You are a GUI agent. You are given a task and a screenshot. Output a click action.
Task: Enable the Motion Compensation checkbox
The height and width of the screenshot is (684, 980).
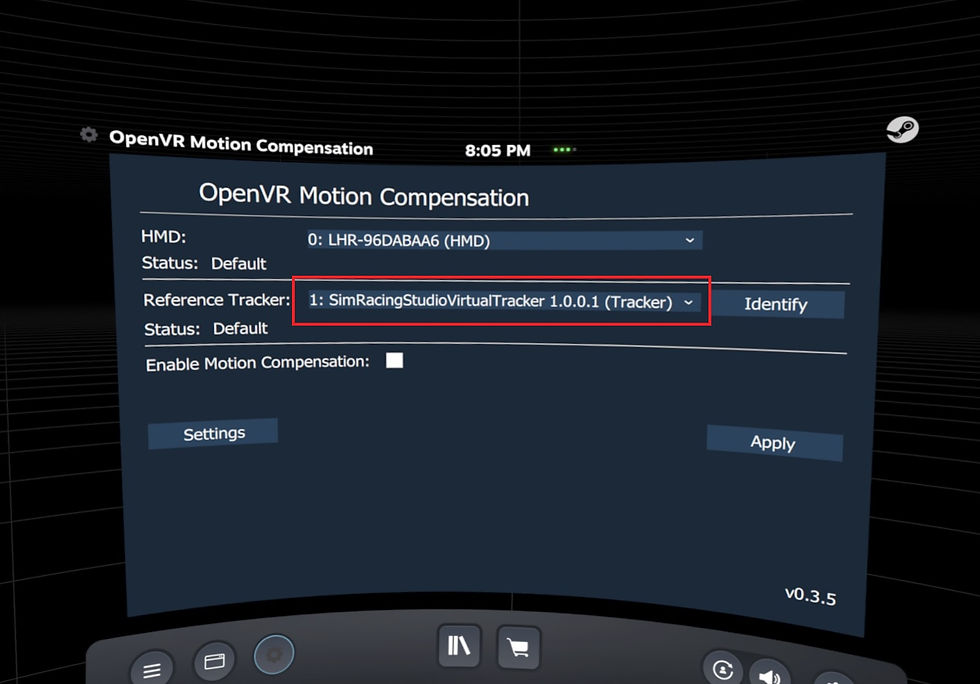pos(394,360)
